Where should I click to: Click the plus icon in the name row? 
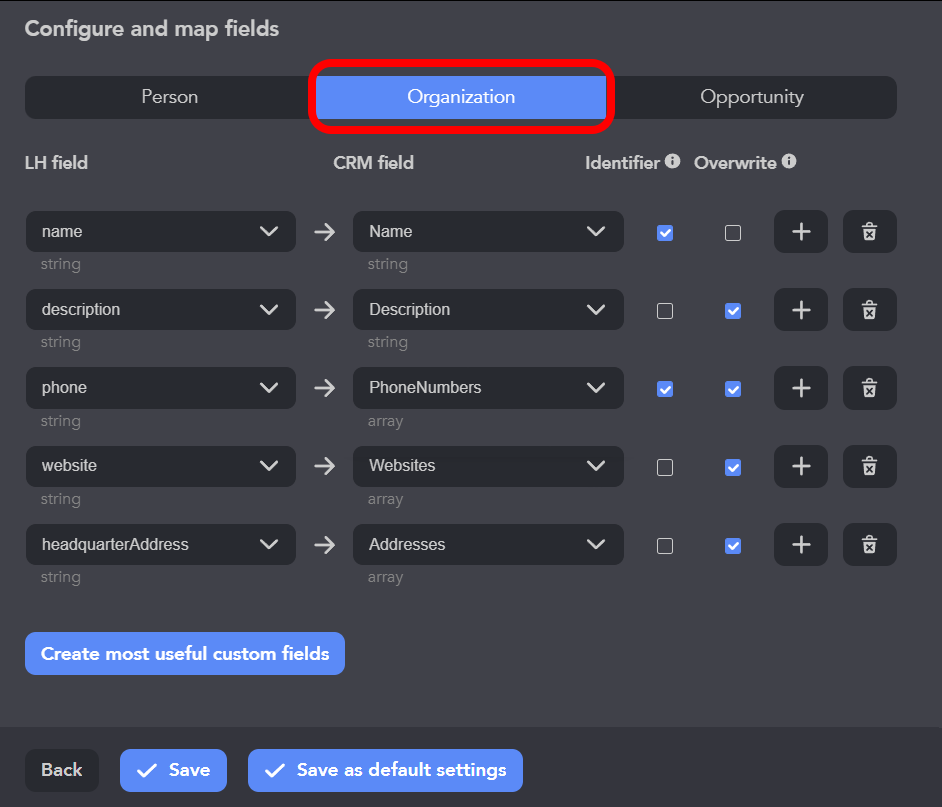coord(800,232)
